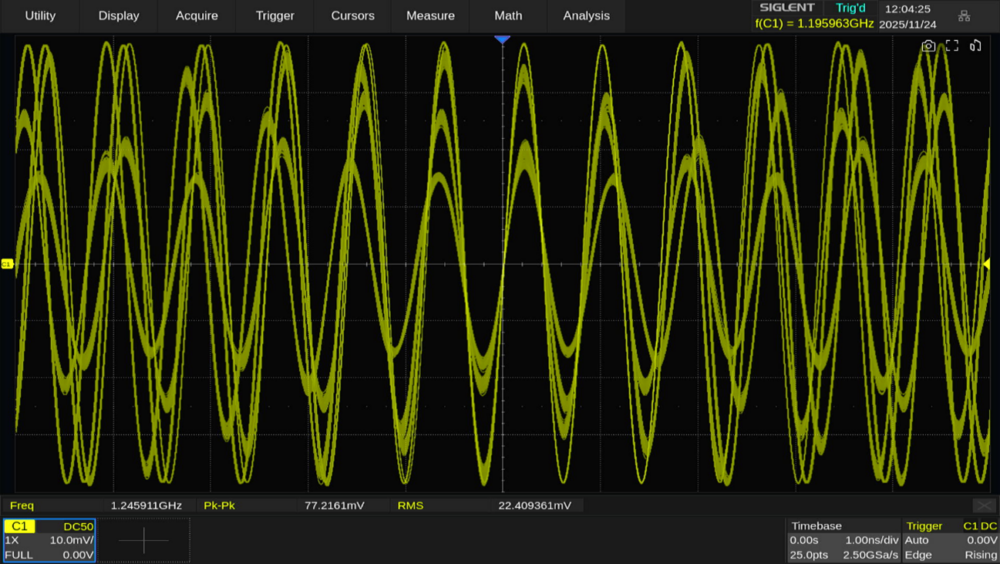The height and width of the screenshot is (564, 1000).
Task: Open the LAN network status icon
Action: [964, 16]
